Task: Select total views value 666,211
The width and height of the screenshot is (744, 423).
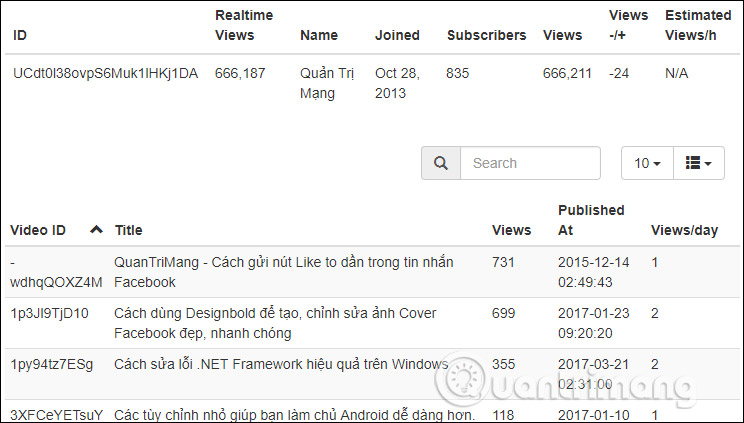Action: 567,74
